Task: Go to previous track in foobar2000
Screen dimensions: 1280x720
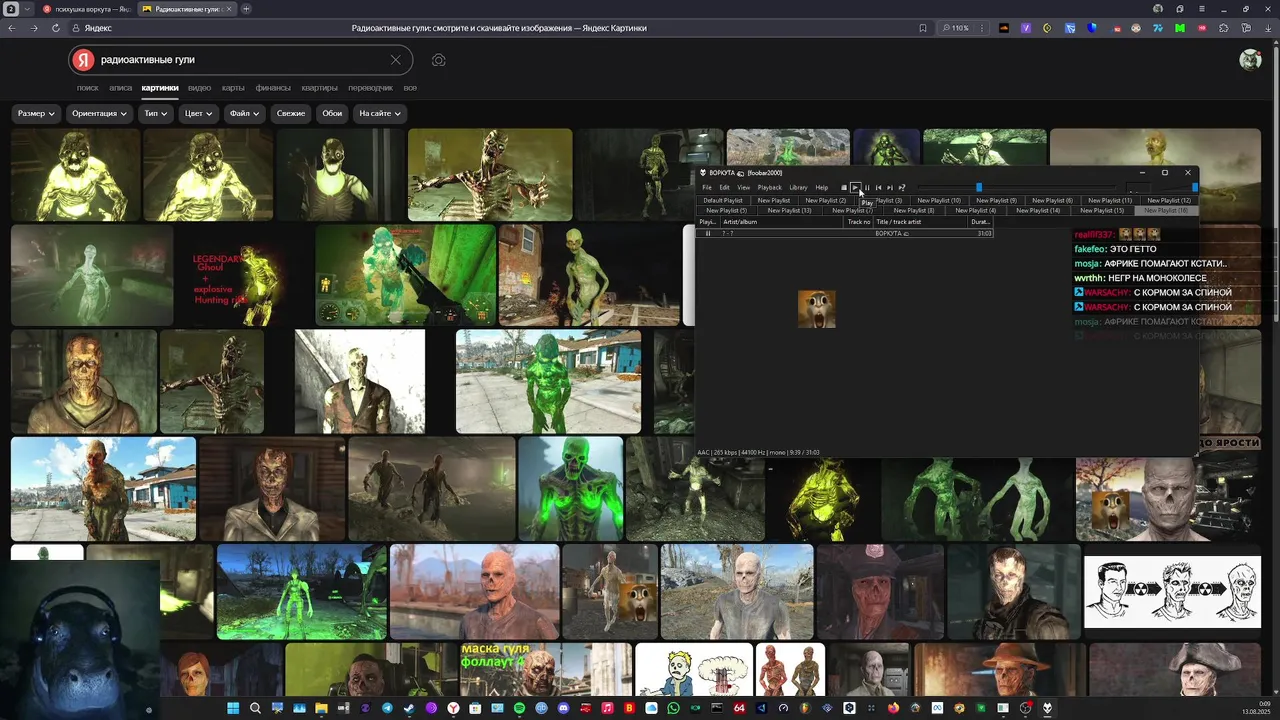Action: (x=878, y=187)
